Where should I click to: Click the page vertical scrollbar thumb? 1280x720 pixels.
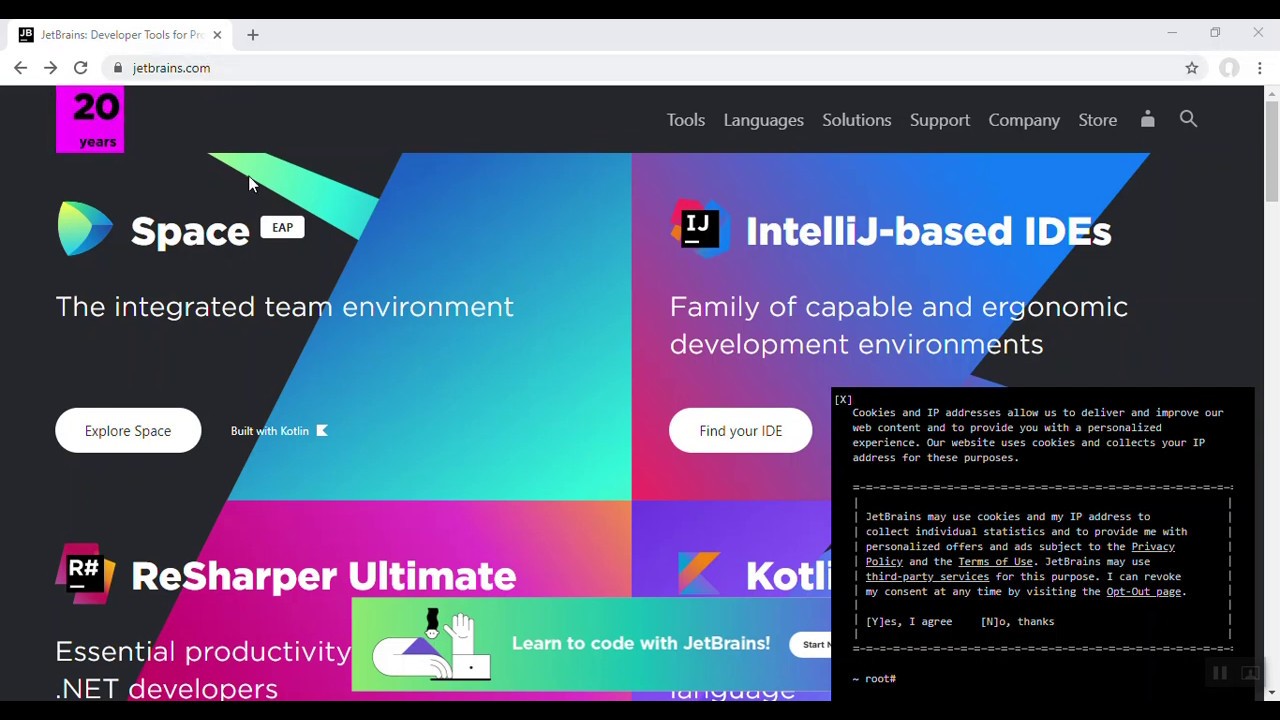[x=1271, y=152]
